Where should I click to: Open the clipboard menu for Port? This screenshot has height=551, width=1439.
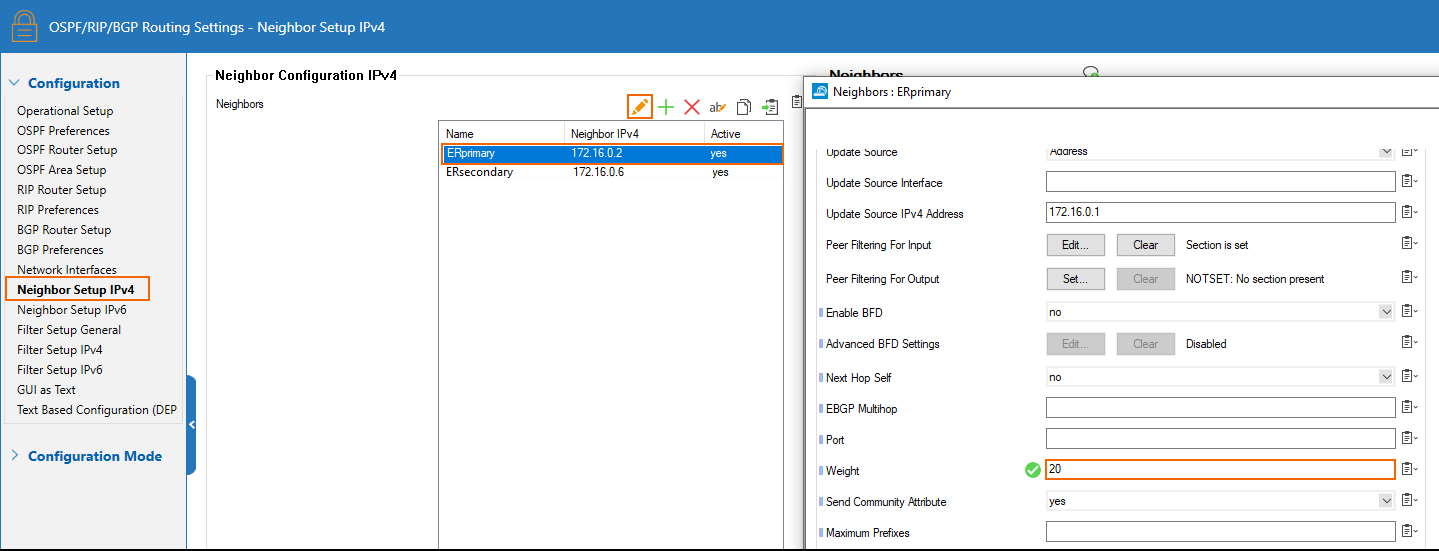[x=1409, y=439]
